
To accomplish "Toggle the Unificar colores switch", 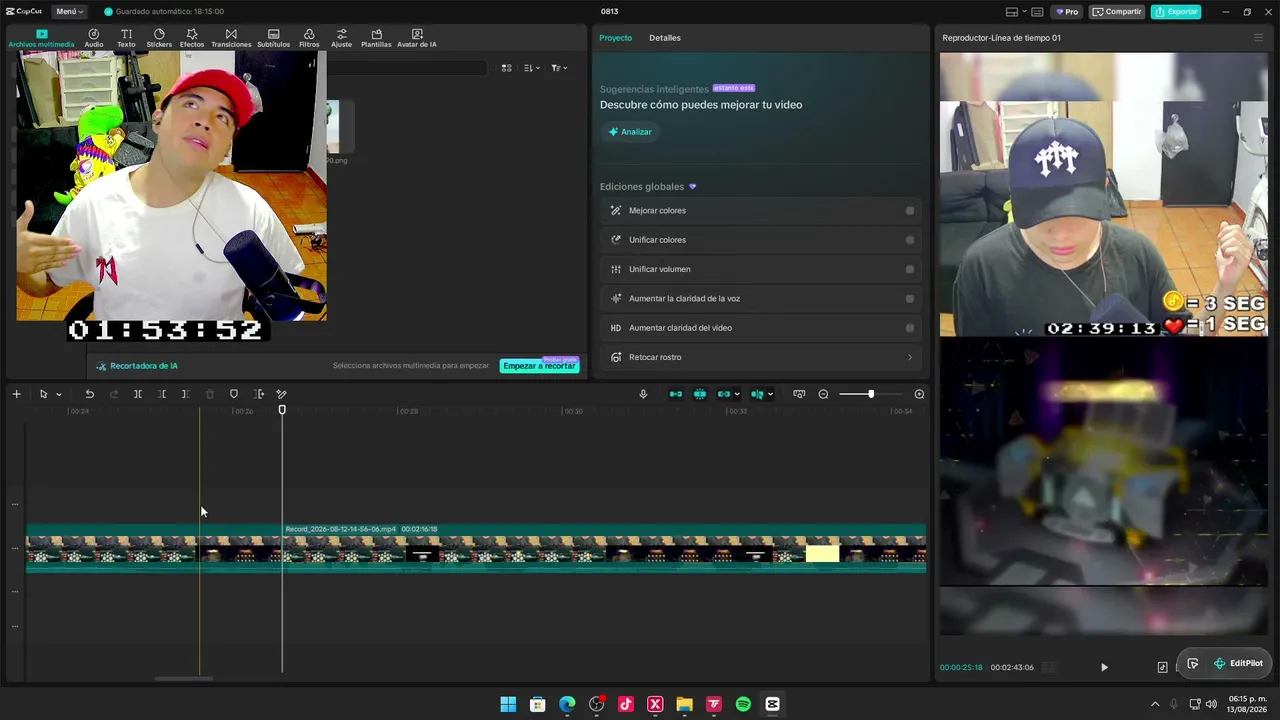I will tap(909, 240).
